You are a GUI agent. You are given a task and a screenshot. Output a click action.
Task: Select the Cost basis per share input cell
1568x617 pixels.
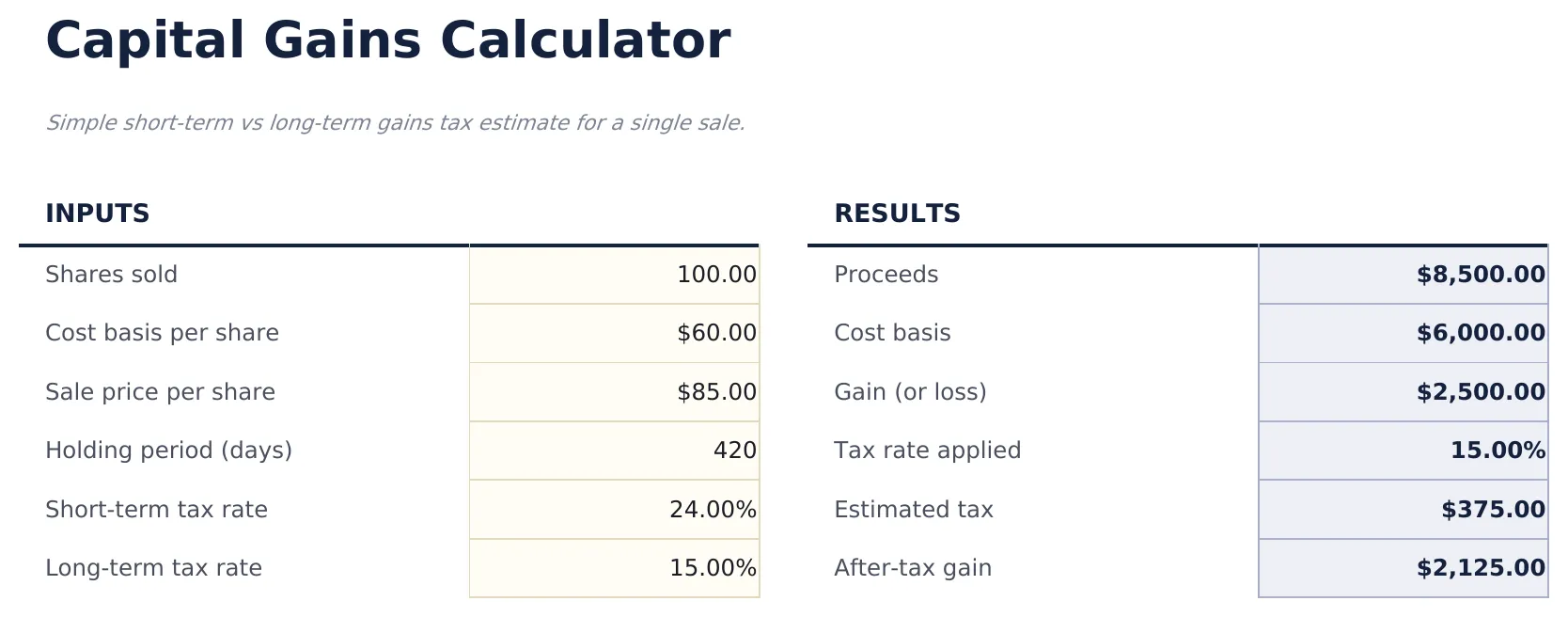point(613,333)
